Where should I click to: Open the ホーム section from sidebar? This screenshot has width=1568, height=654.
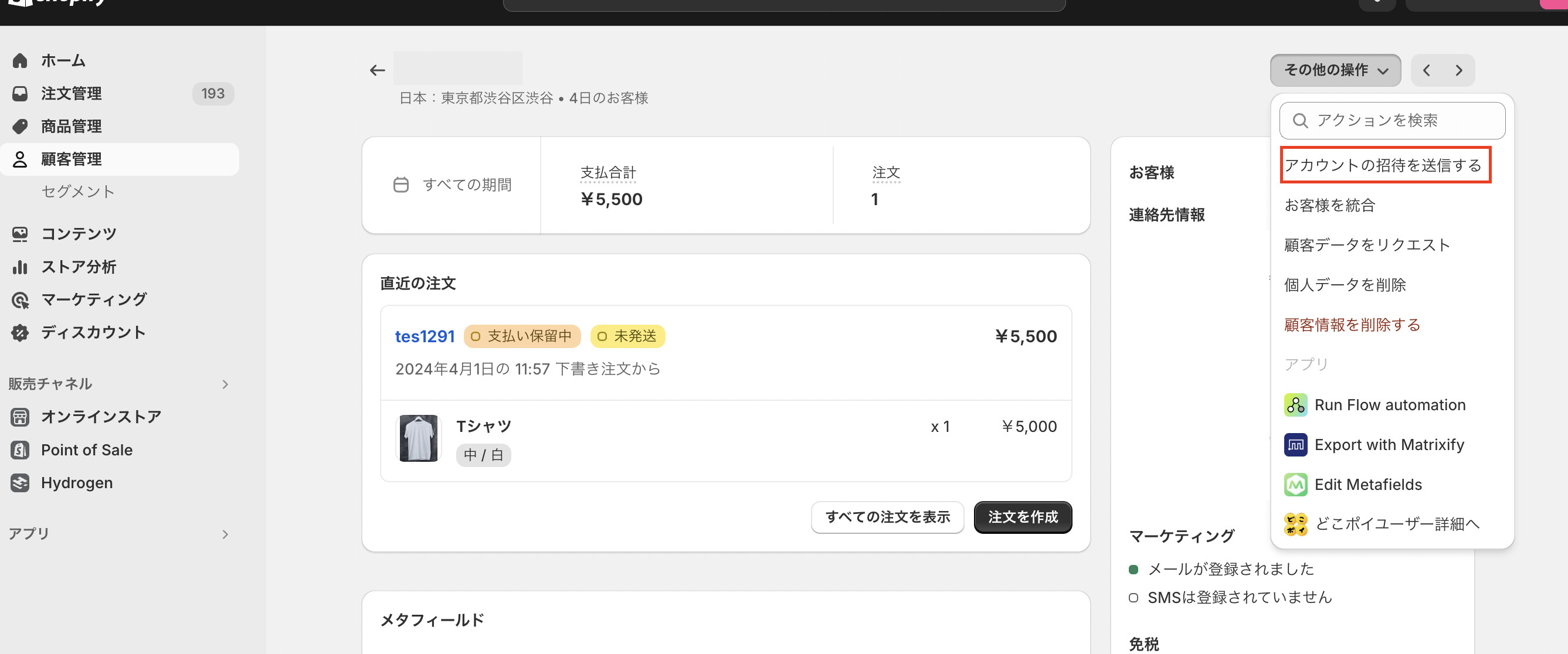[63, 60]
